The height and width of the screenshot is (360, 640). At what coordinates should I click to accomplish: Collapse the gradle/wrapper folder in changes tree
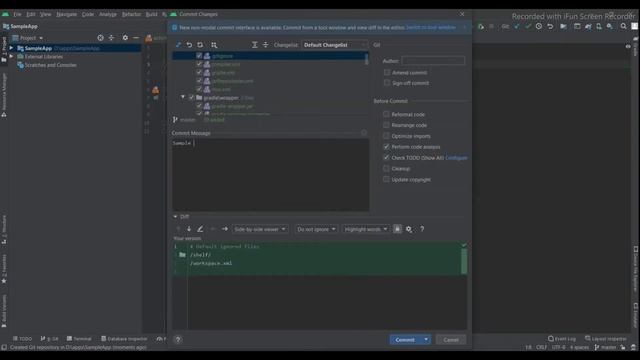[x=183, y=98]
